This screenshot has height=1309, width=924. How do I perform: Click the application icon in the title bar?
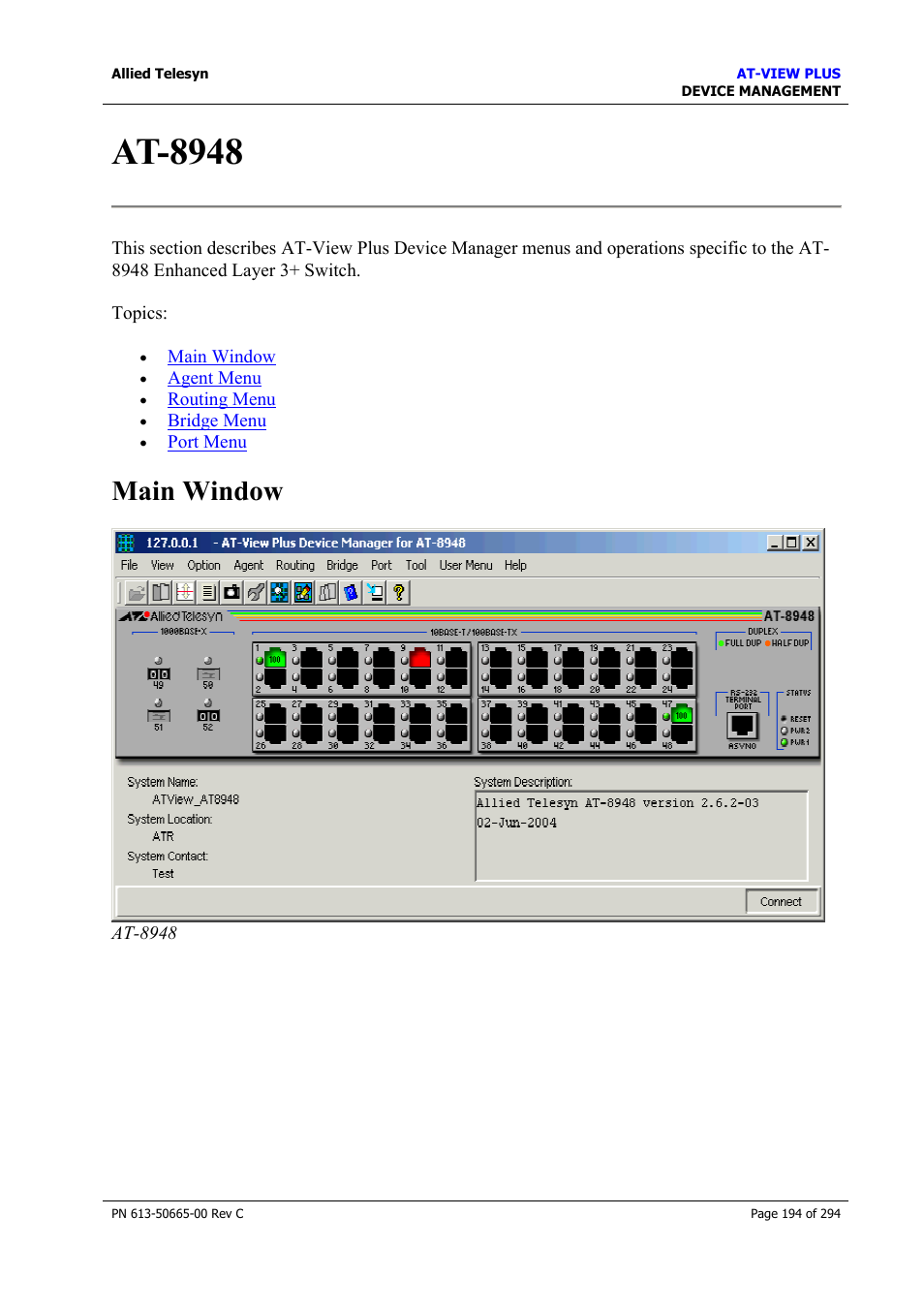point(126,543)
